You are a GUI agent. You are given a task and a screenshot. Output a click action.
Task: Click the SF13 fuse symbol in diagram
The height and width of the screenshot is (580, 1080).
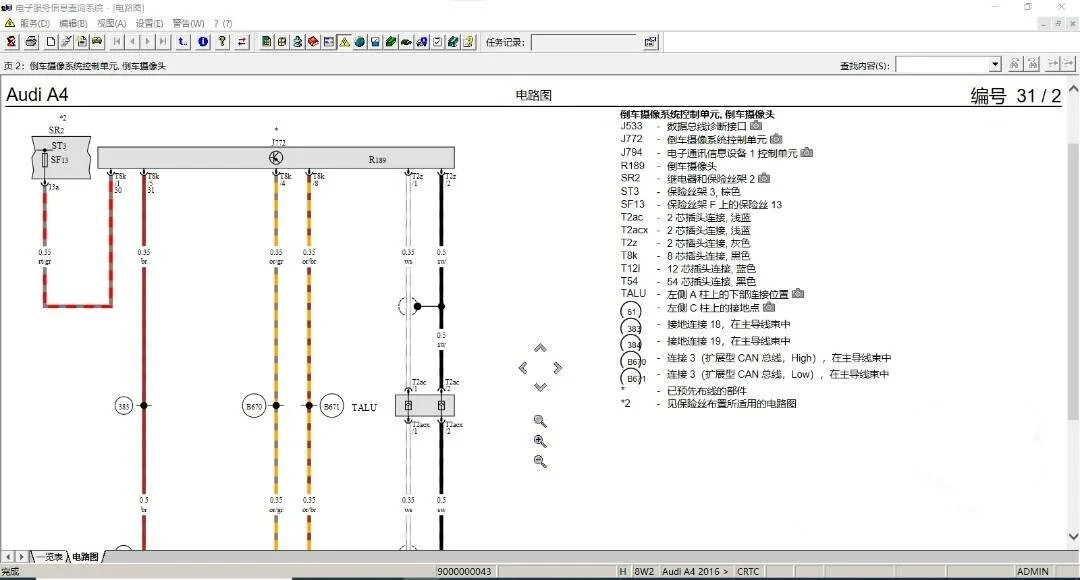45,160
